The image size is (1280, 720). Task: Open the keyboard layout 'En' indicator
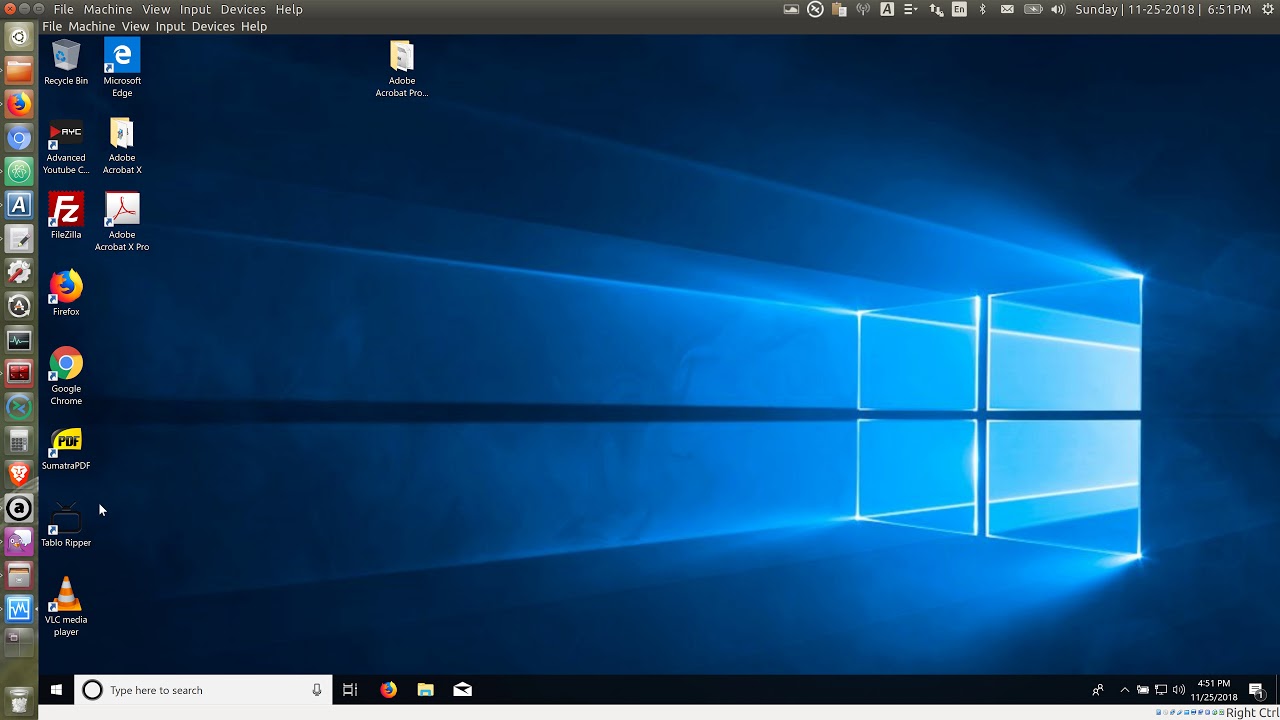coord(960,9)
